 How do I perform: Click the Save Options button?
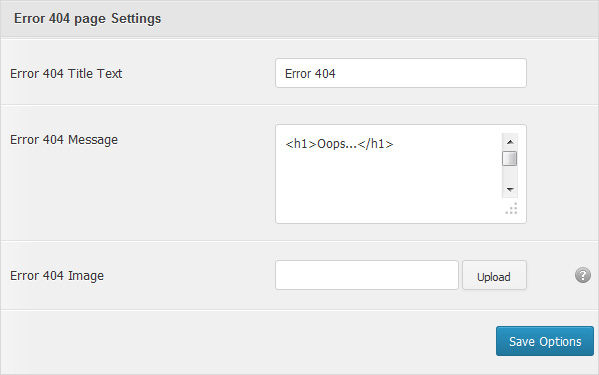pyautogui.click(x=545, y=341)
